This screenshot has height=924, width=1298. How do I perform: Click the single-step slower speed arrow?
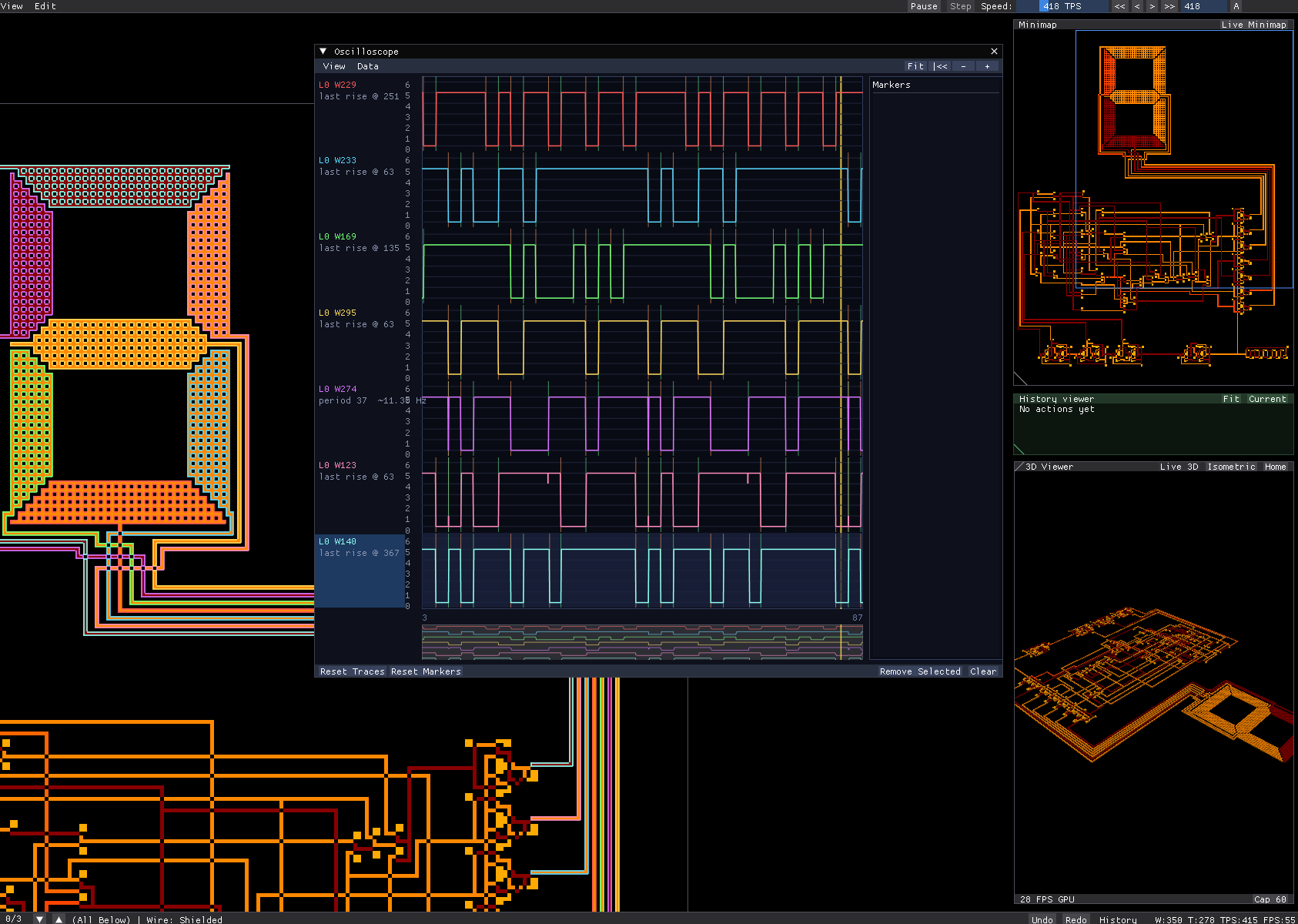coord(1137,6)
